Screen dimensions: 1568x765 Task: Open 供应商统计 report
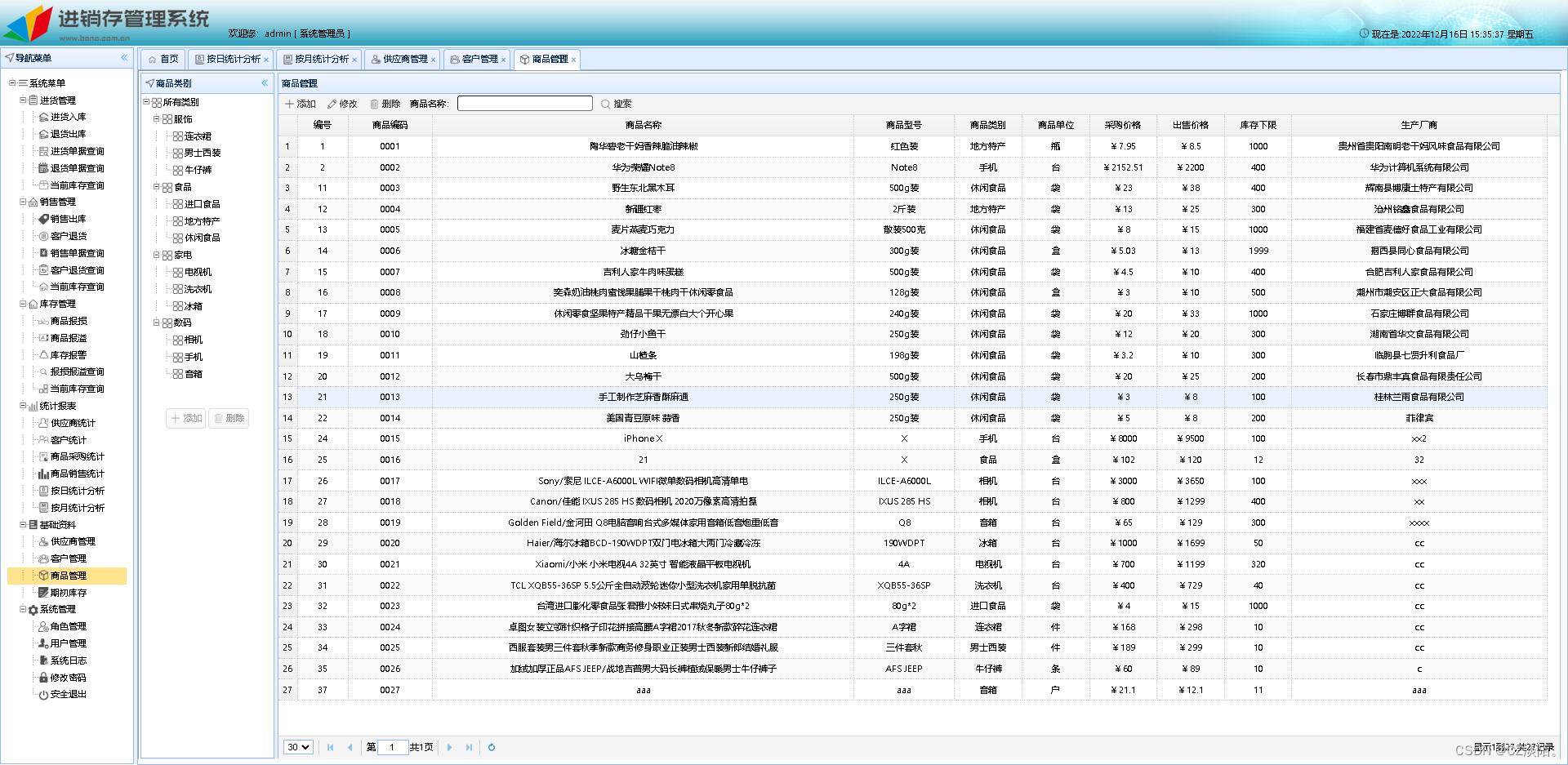[73, 423]
